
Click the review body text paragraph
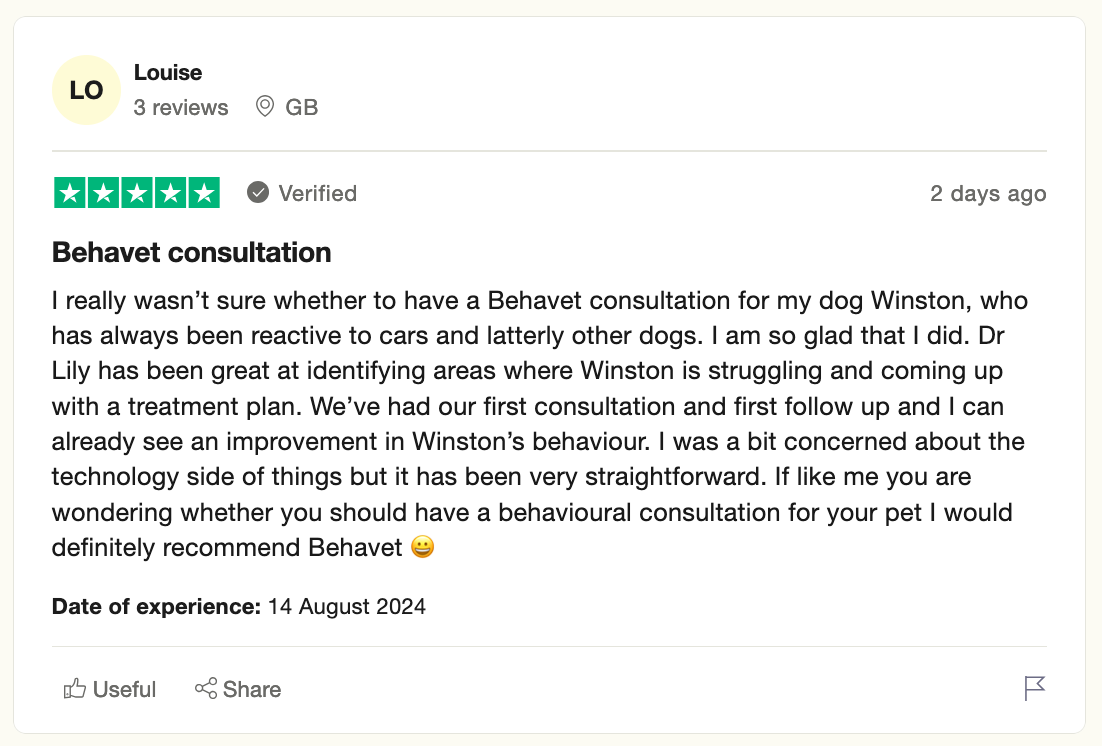coord(540,424)
